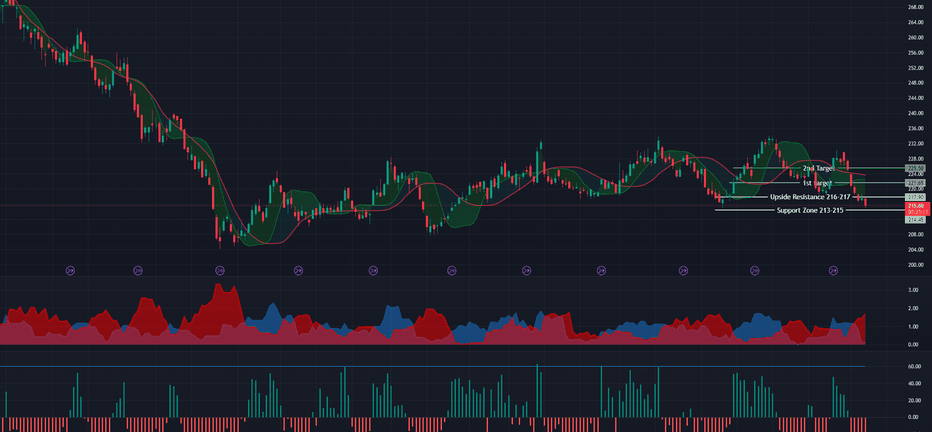This screenshot has height=432, width=932.
Task: Open the second purple event marker from left
Action: [137, 269]
